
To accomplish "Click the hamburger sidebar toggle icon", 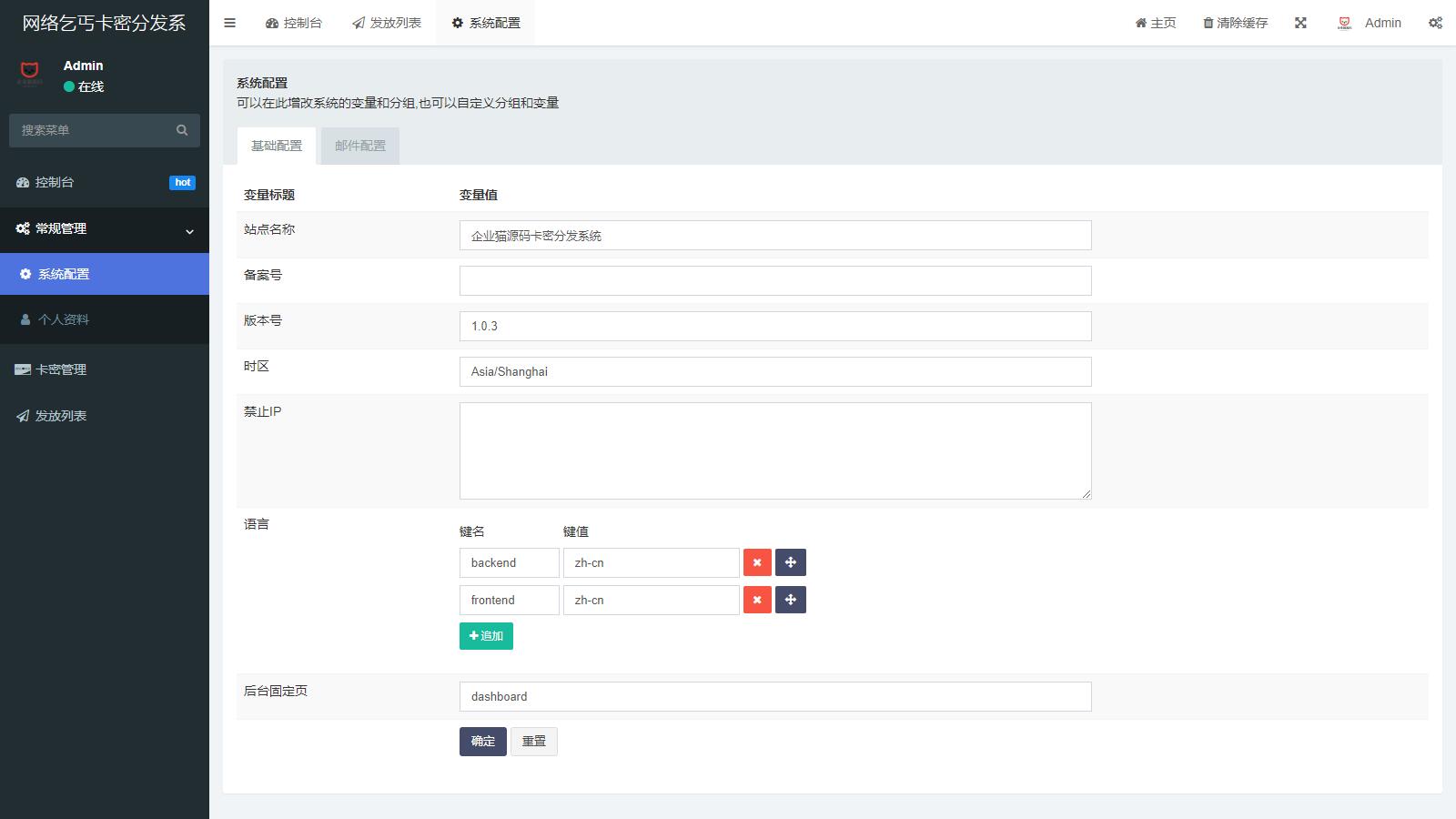I will (229, 23).
